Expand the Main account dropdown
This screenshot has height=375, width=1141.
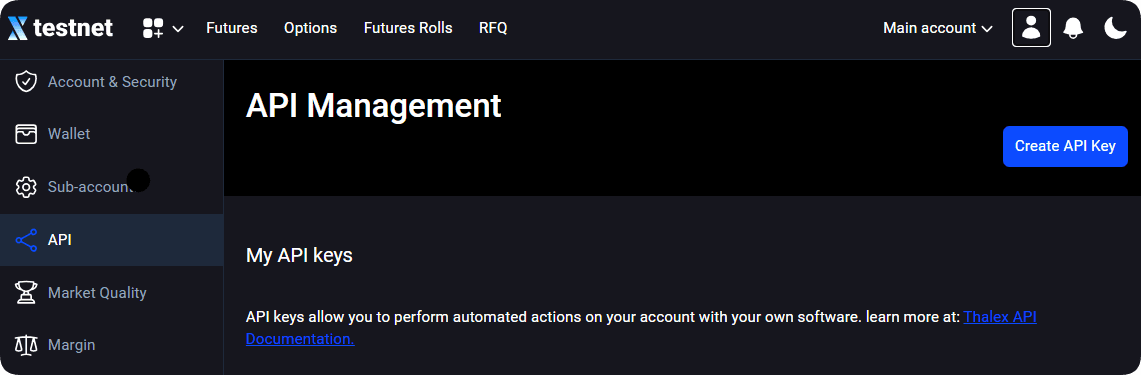938,28
